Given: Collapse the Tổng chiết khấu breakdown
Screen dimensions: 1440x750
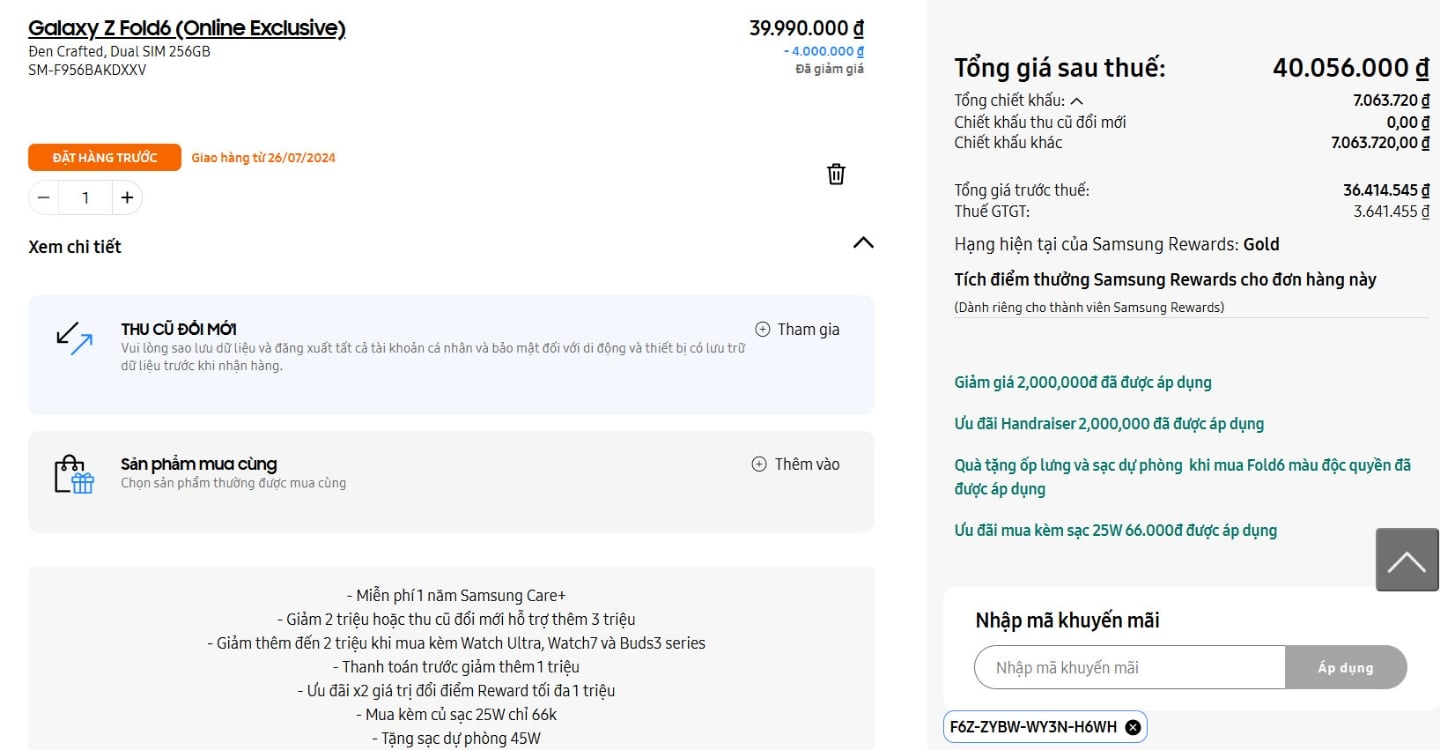Looking at the screenshot, I should coord(1077,101).
